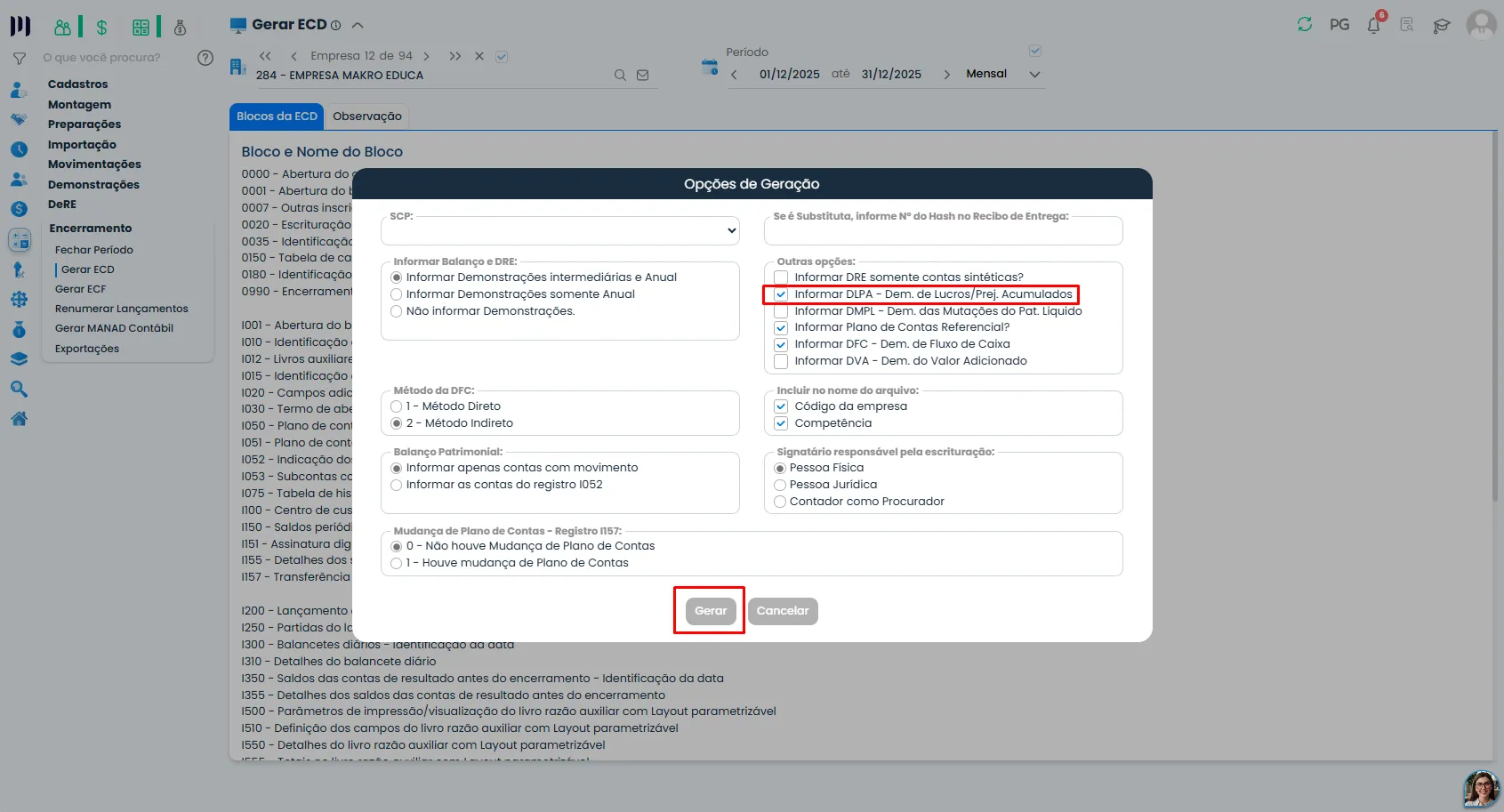Click the refresh sync icon in top bar

pos(1305,25)
